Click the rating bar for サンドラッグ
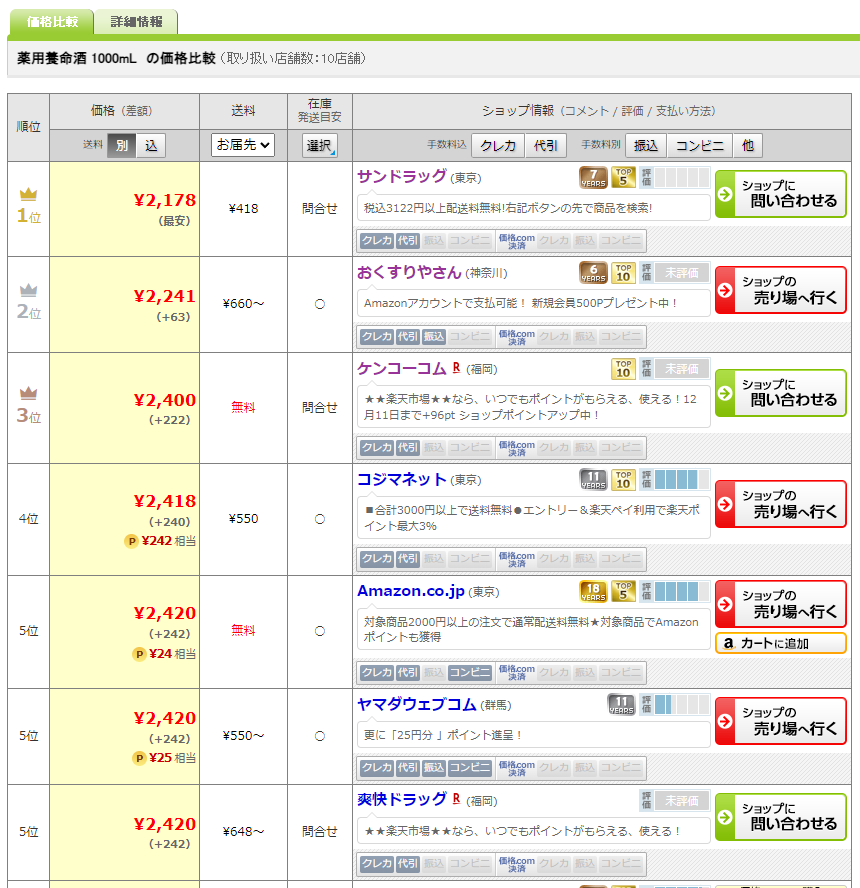 click(675, 177)
